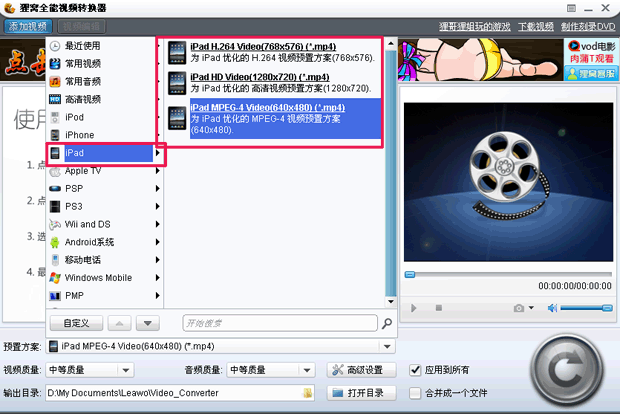Click the iPod device icon

55,117
